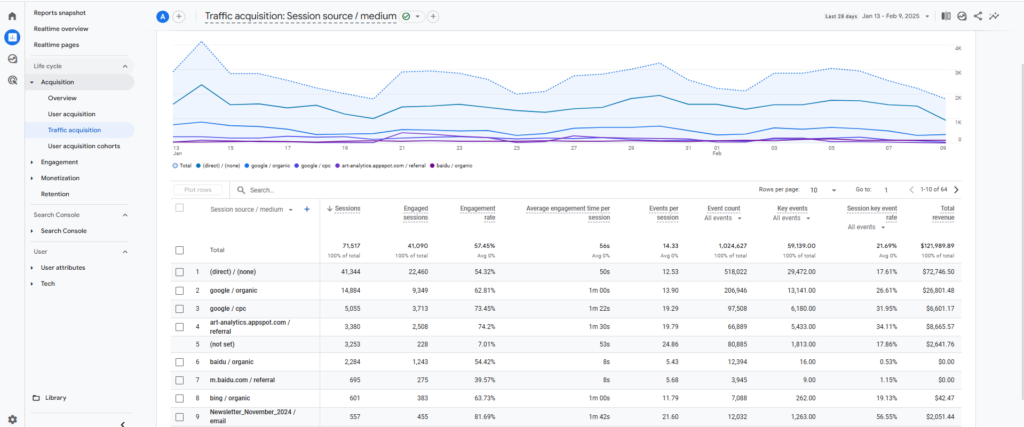Check the box for (direct) / (none) row

[x=180, y=271]
